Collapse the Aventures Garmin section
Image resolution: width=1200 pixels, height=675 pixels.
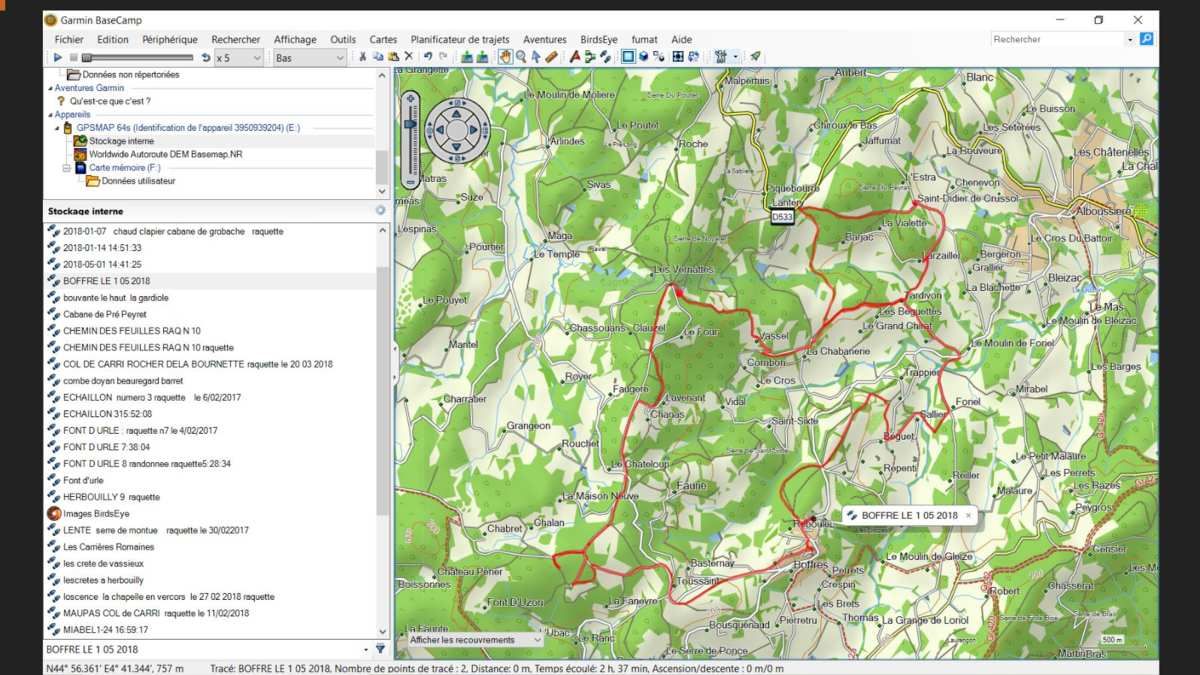coord(49,88)
